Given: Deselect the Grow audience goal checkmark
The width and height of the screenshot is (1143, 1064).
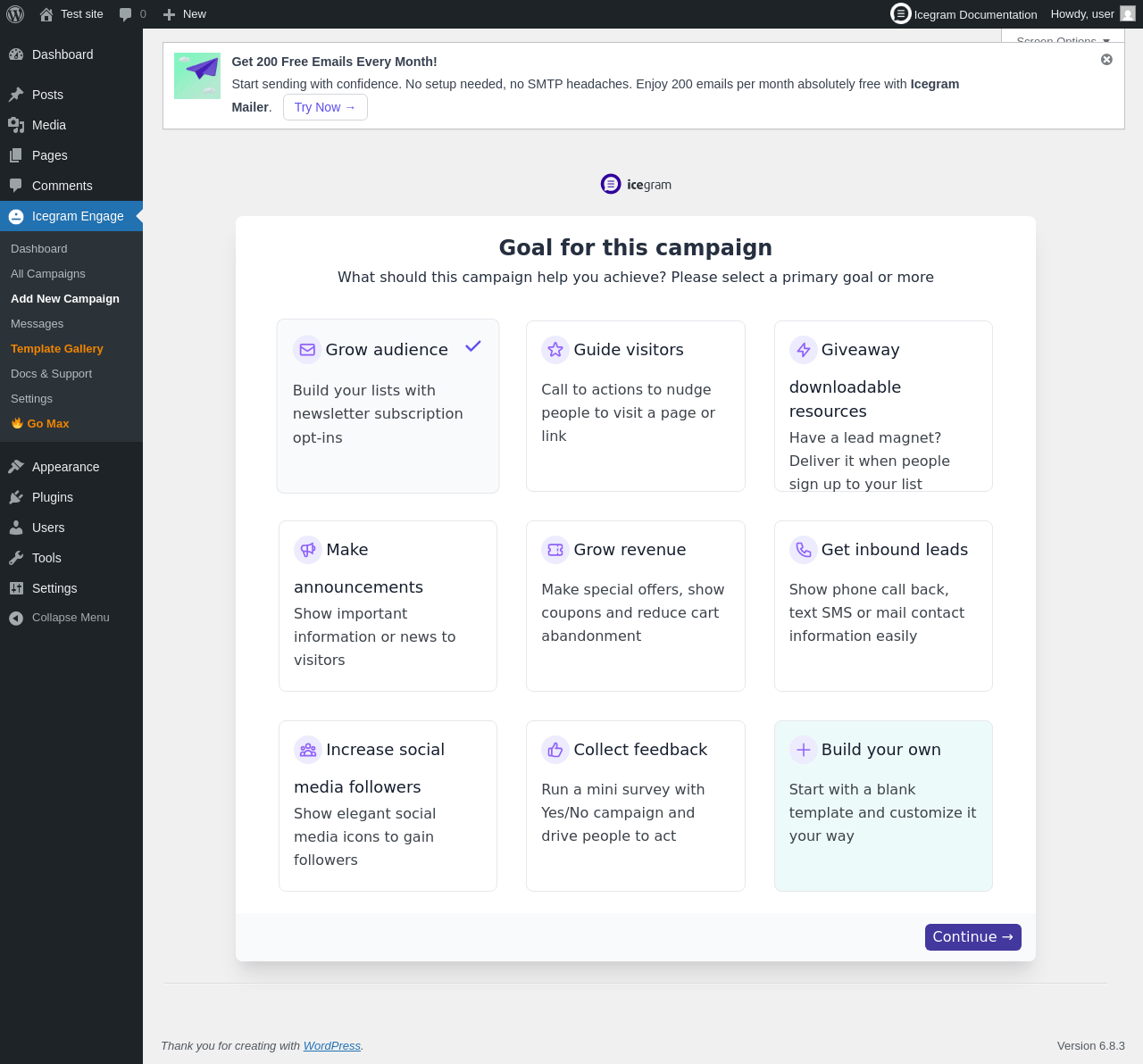Looking at the screenshot, I should tap(473, 346).
